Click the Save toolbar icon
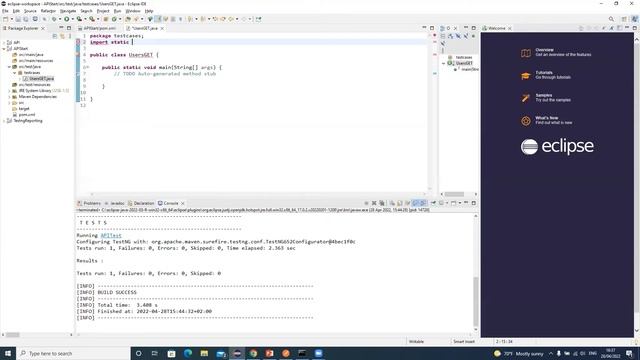The image size is (640, 360). (18, 19)
